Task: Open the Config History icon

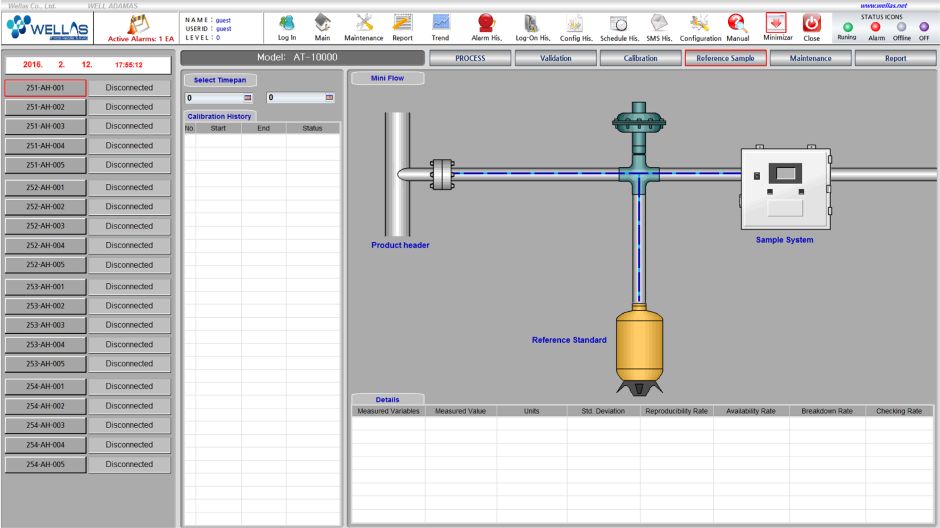Action: 575,23
